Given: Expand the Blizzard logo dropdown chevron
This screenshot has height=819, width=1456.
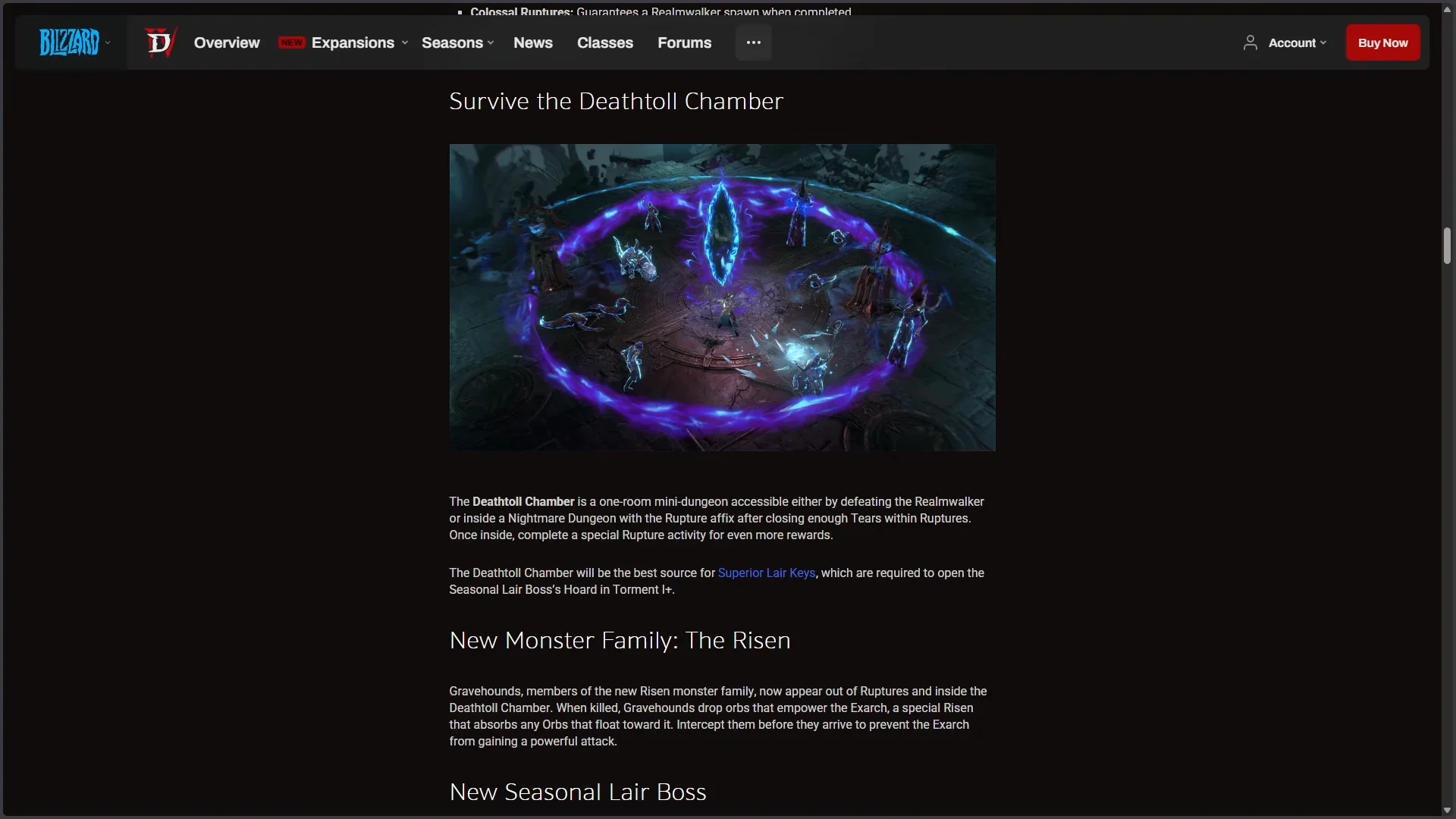Looking at the screenshot, I should [x=108, y=42].
